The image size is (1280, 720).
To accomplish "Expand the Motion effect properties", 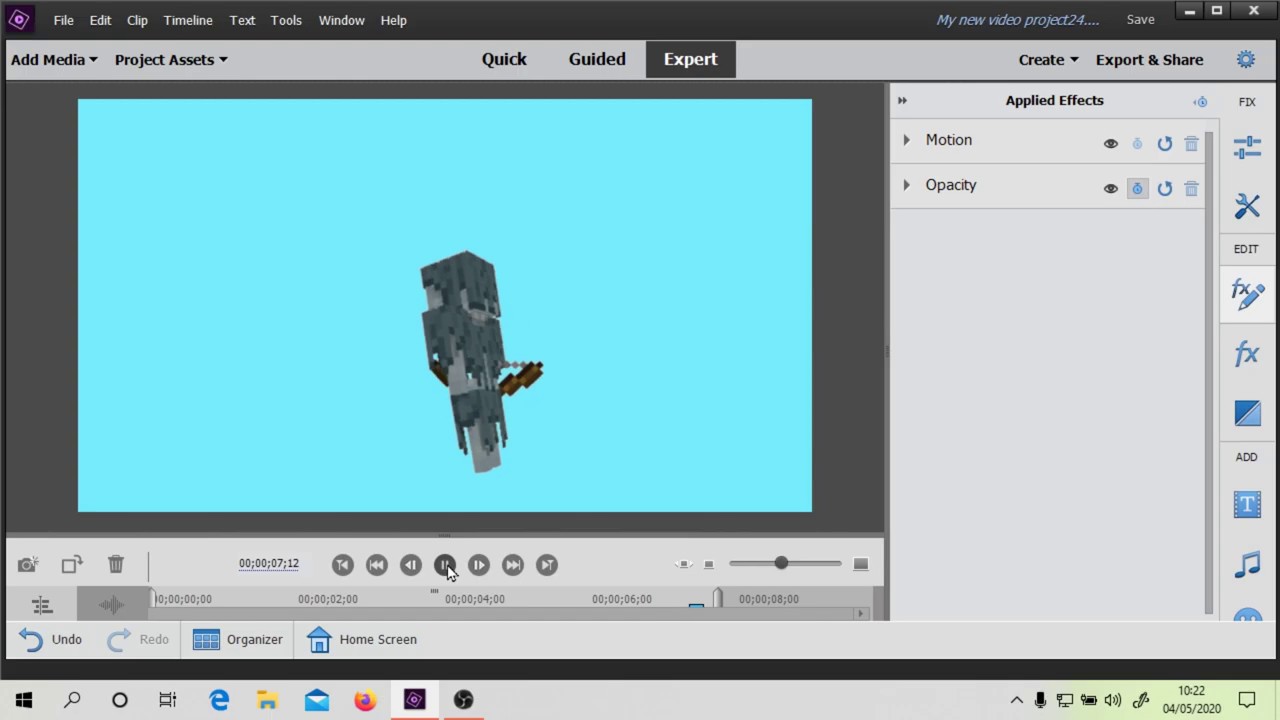I will coord(906,140).
